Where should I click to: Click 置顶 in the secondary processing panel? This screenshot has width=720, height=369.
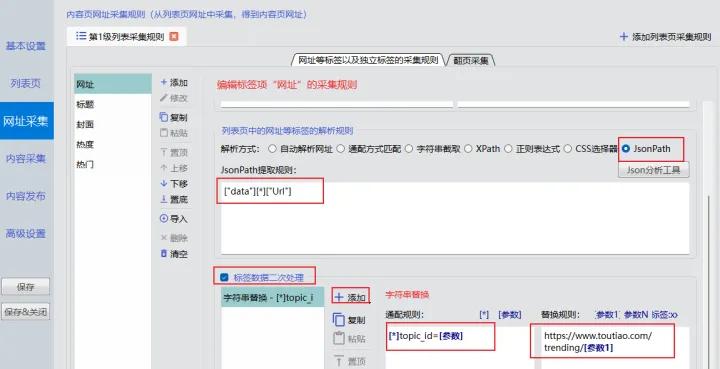pos(349,361)
